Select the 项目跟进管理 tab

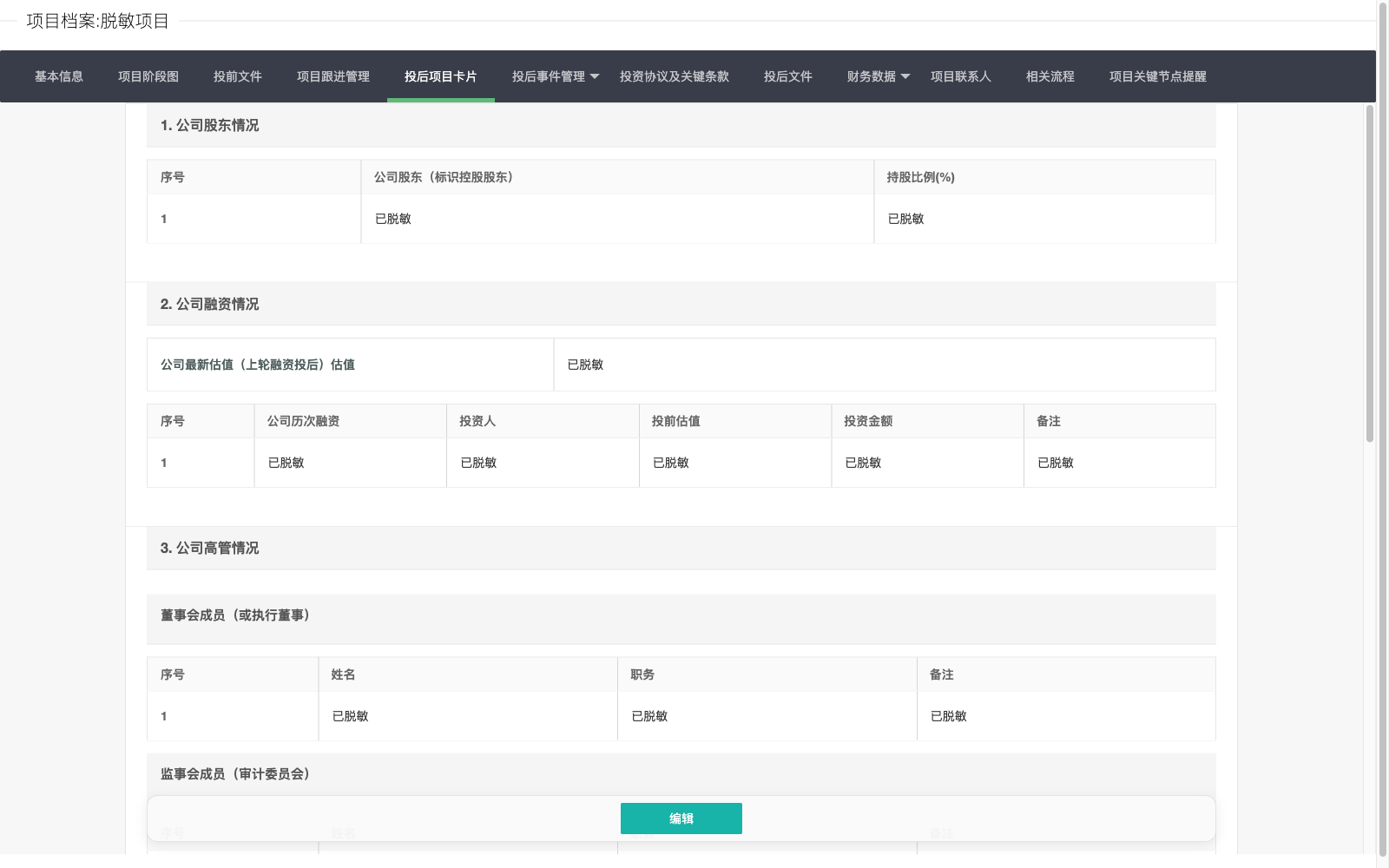coord(333,76)
